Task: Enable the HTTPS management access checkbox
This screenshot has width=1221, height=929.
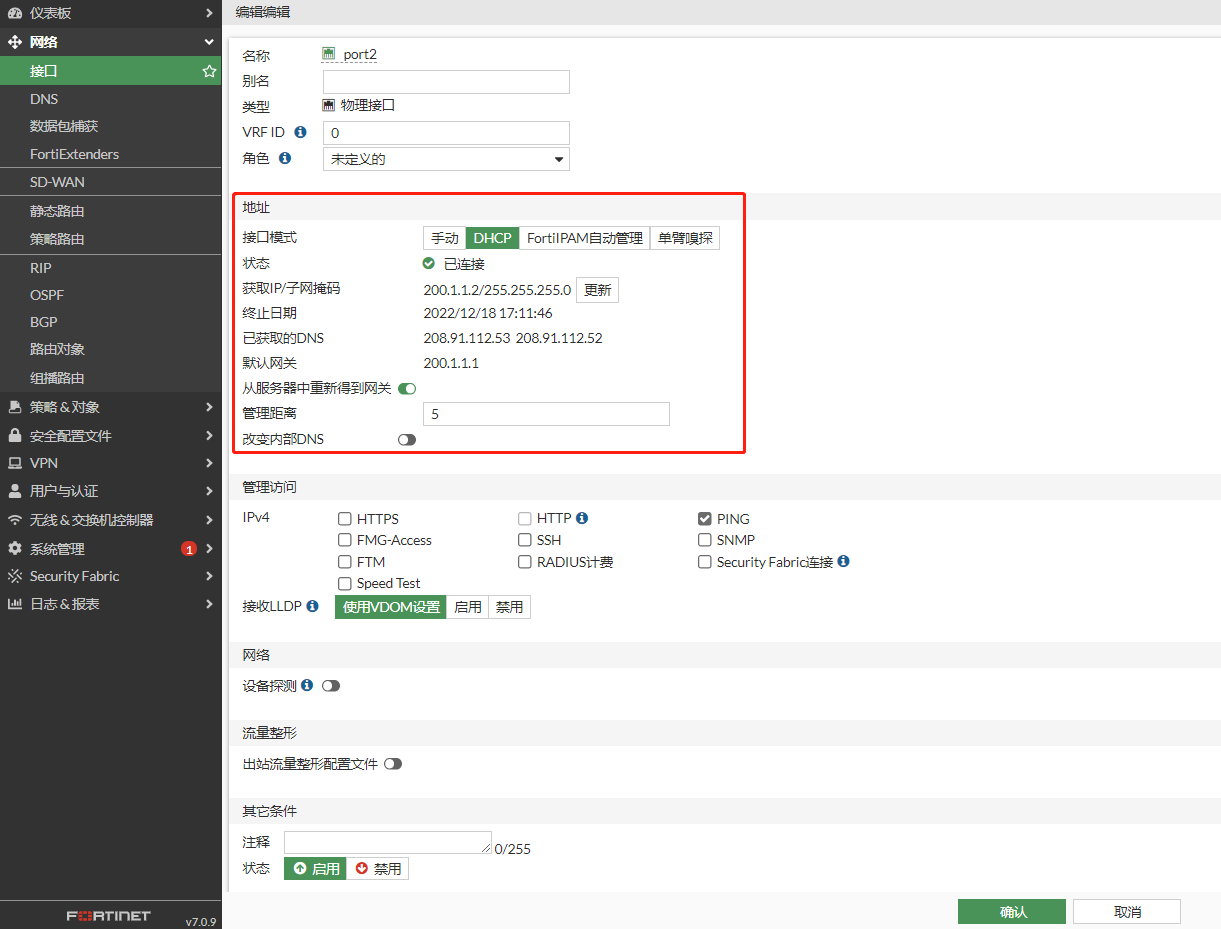Action: coord(345,519)
